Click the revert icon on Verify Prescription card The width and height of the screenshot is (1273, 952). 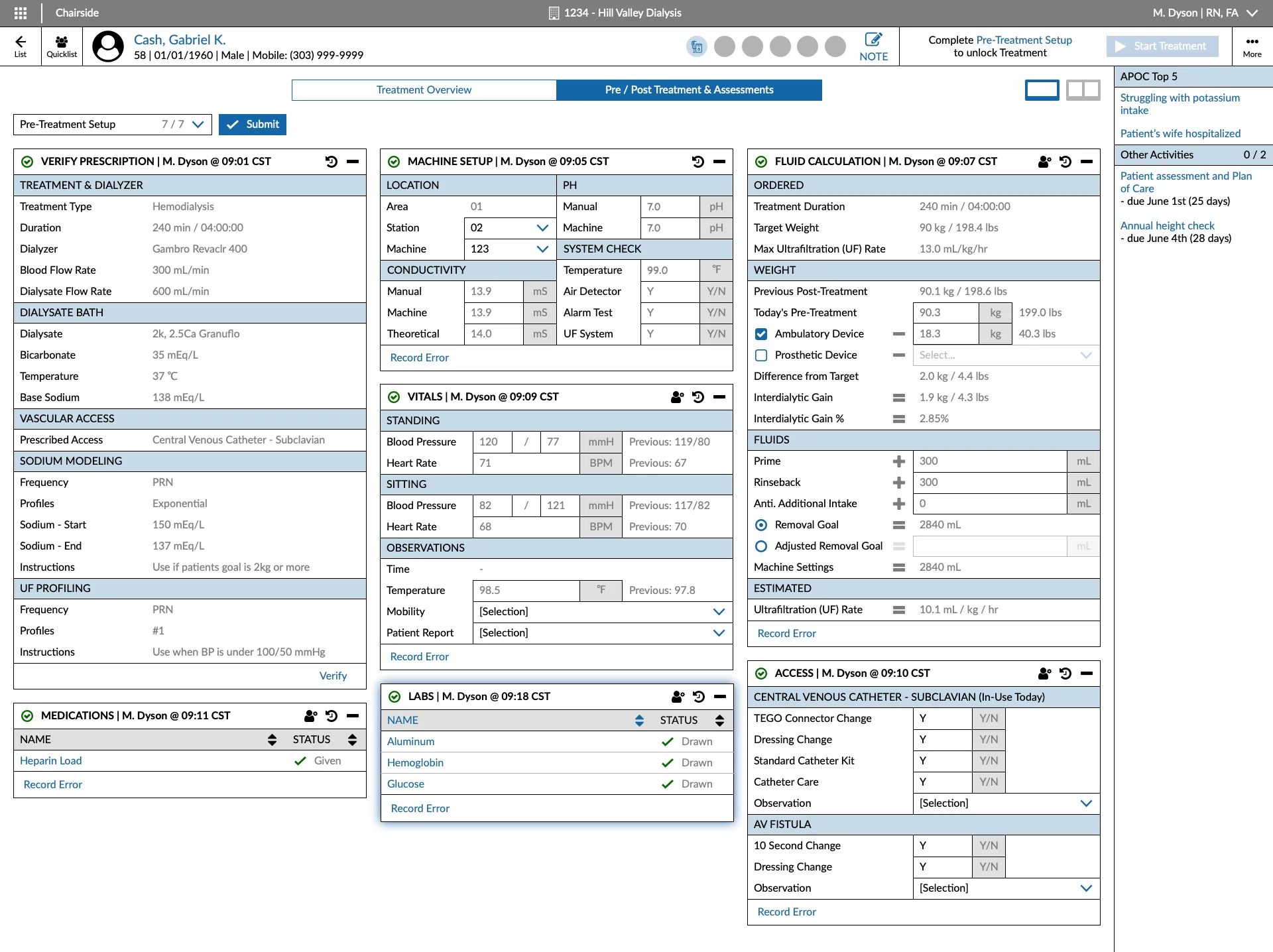pos(332,161)
